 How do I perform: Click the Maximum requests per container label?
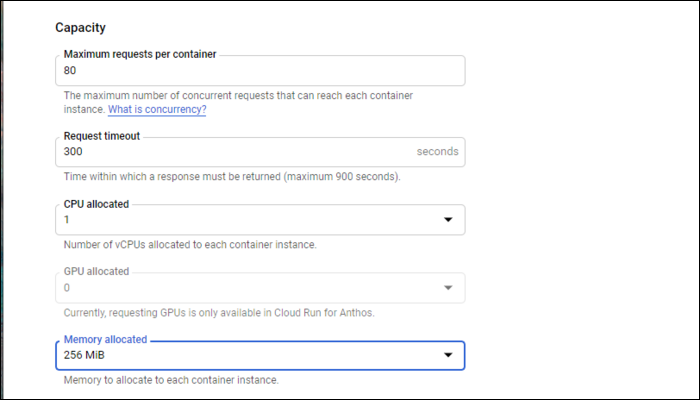[x=141, y=53]
